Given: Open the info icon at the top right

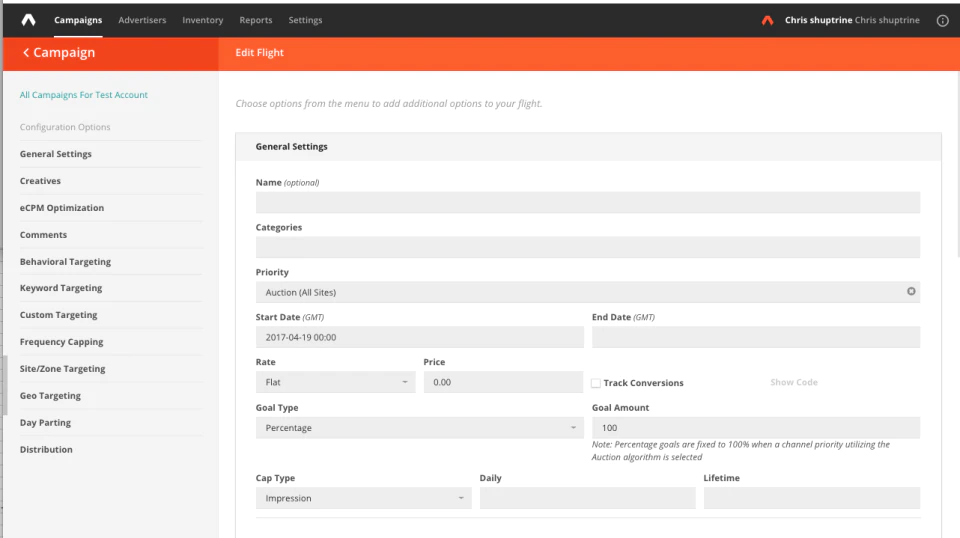Looking at the screenshot, I should click(942, 20).
